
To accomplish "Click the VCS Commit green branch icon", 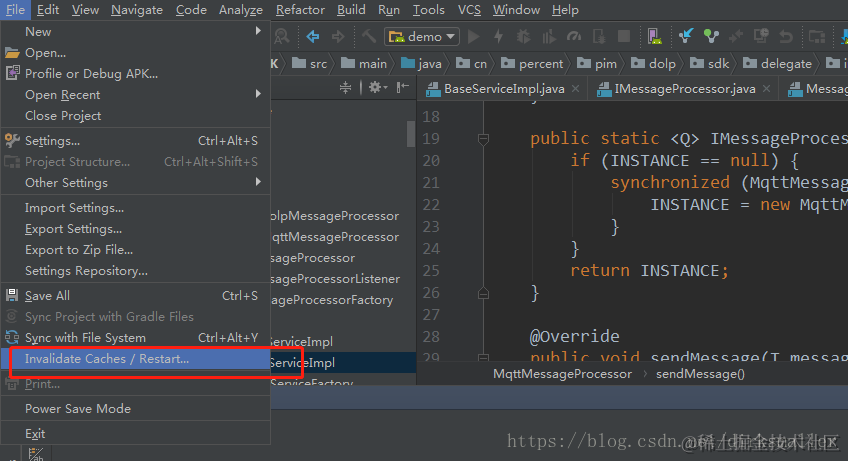I will point(711,37).
